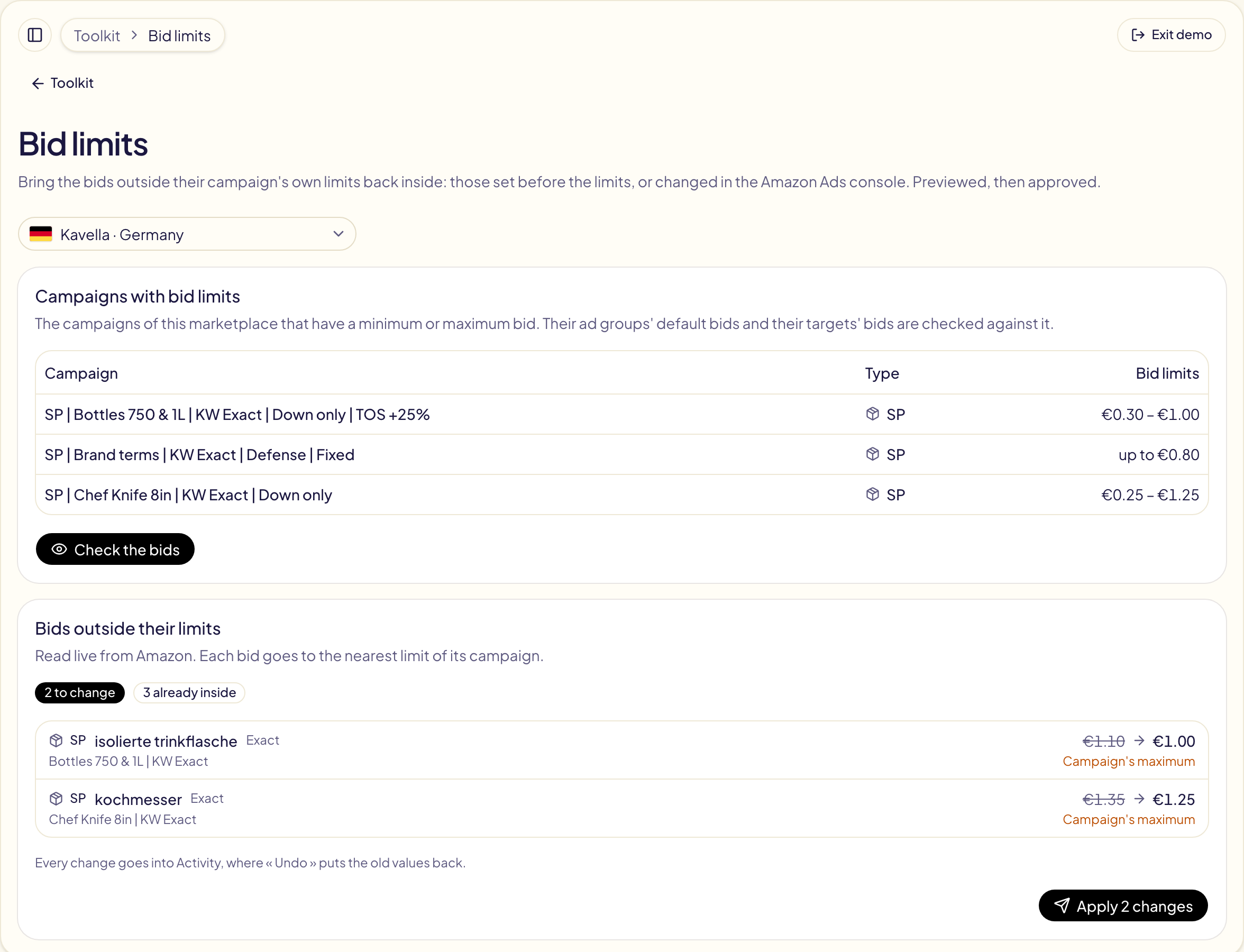Select the 3 already inside filter tab

click(x=189, y=692)
